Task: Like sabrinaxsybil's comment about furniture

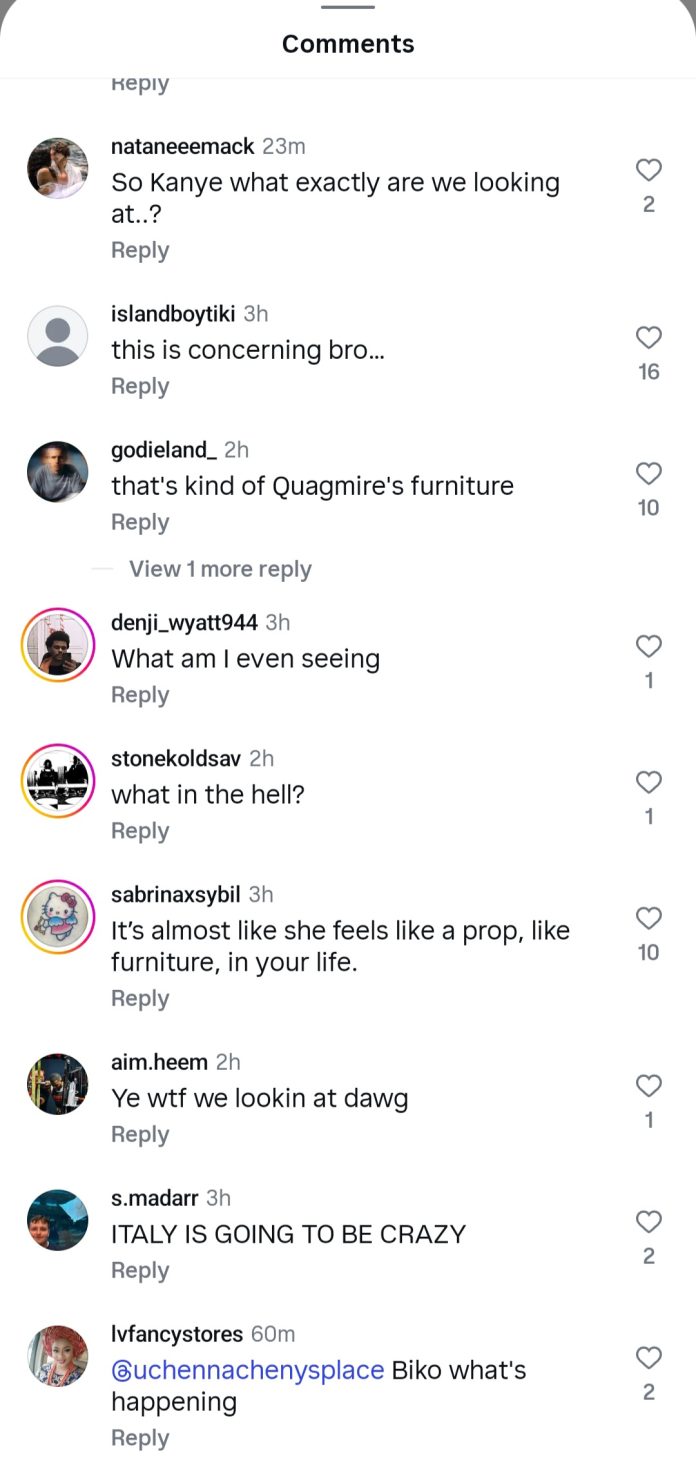Action: 649,918
